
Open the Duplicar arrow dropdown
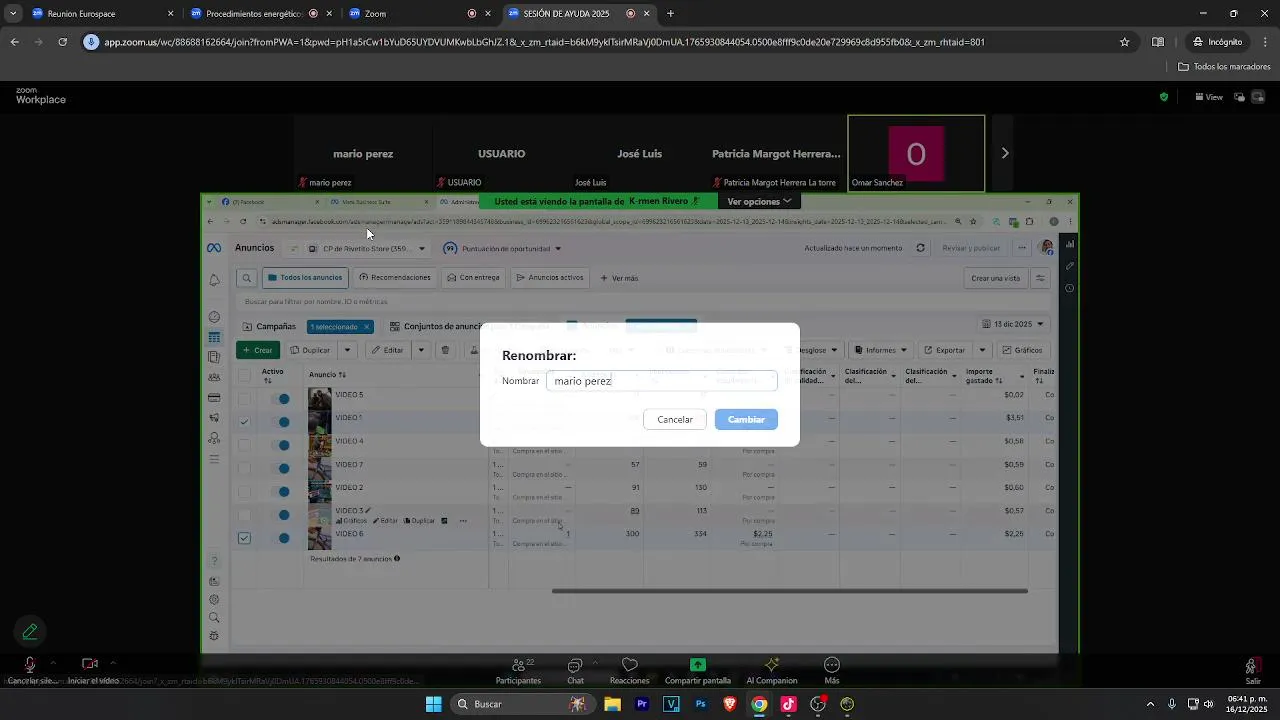pos(347,350)
